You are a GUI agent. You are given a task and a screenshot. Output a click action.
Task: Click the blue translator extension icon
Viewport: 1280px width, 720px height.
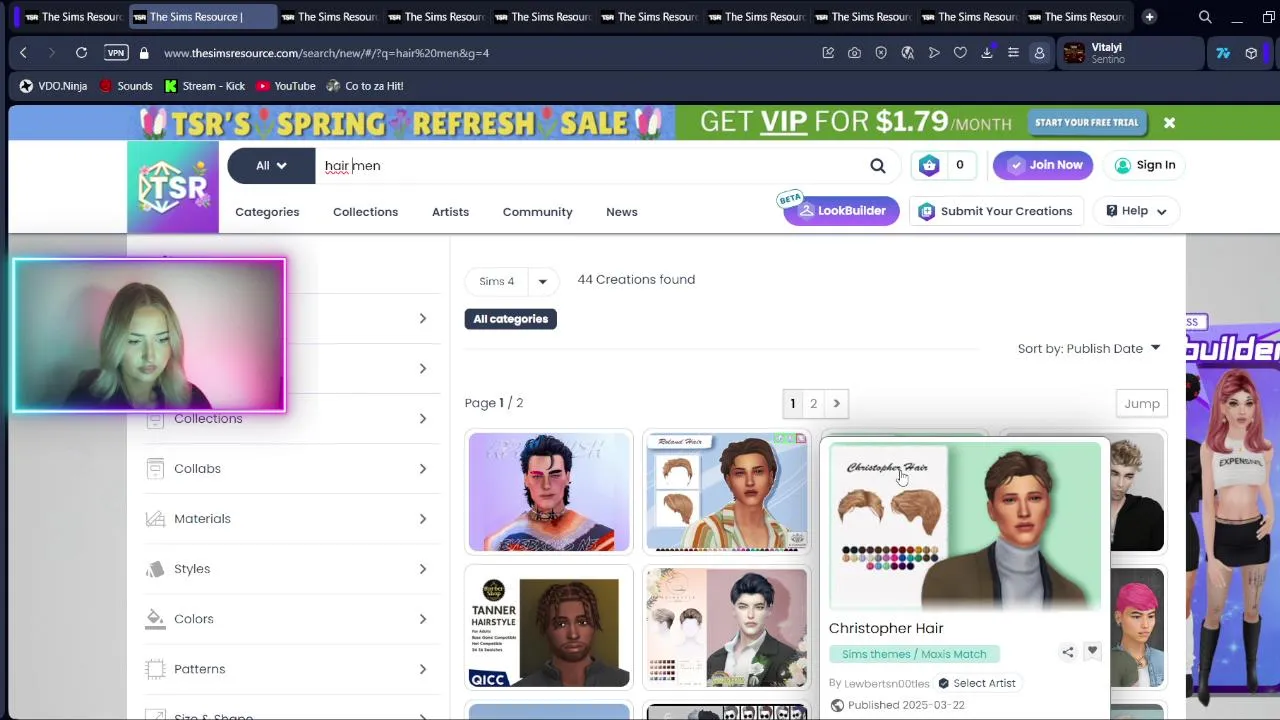pos(1223,53)
